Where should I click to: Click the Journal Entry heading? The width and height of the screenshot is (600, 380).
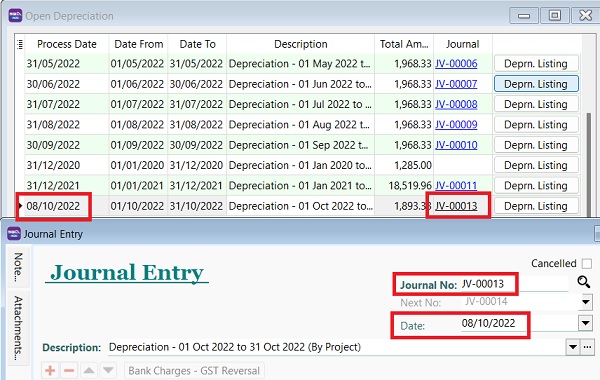click(127, 272)
